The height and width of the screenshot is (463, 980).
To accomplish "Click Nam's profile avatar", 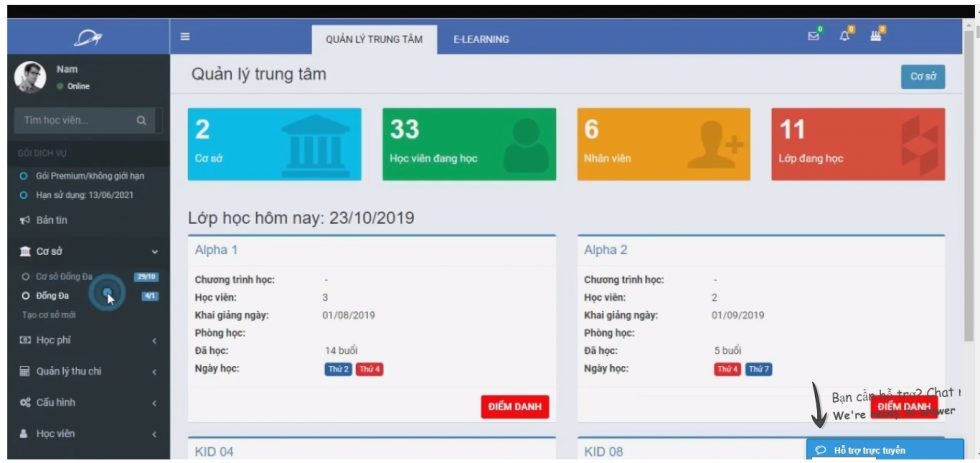I will coord(30,77).
